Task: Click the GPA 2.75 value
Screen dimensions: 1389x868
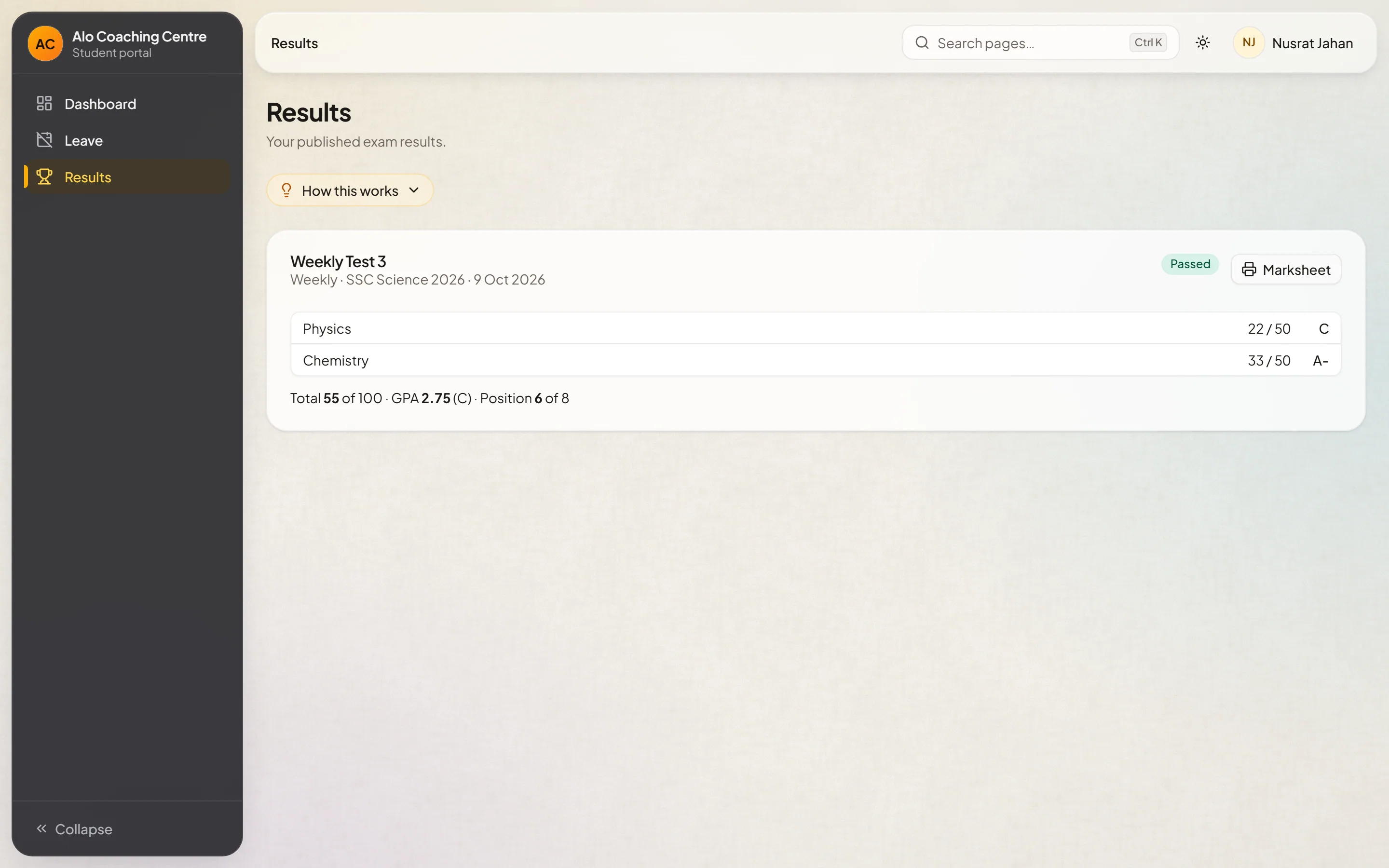Action: coord(436,398)
